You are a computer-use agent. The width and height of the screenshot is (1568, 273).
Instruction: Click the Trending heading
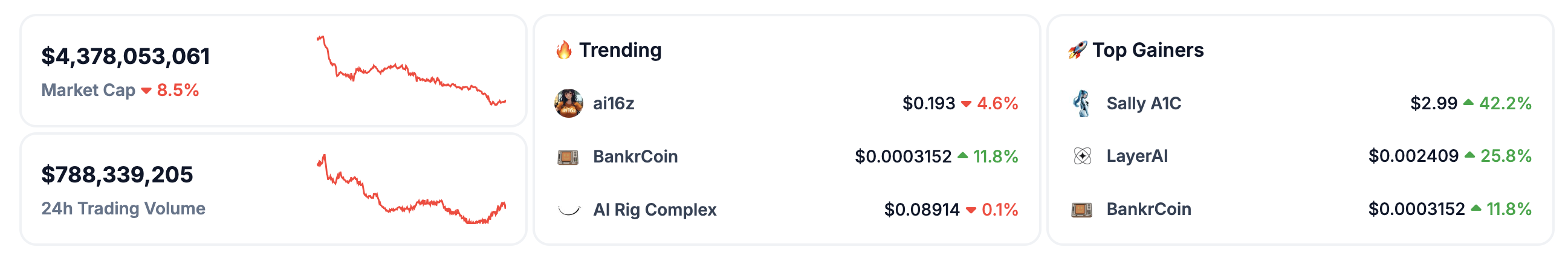(x=620, y=50)
